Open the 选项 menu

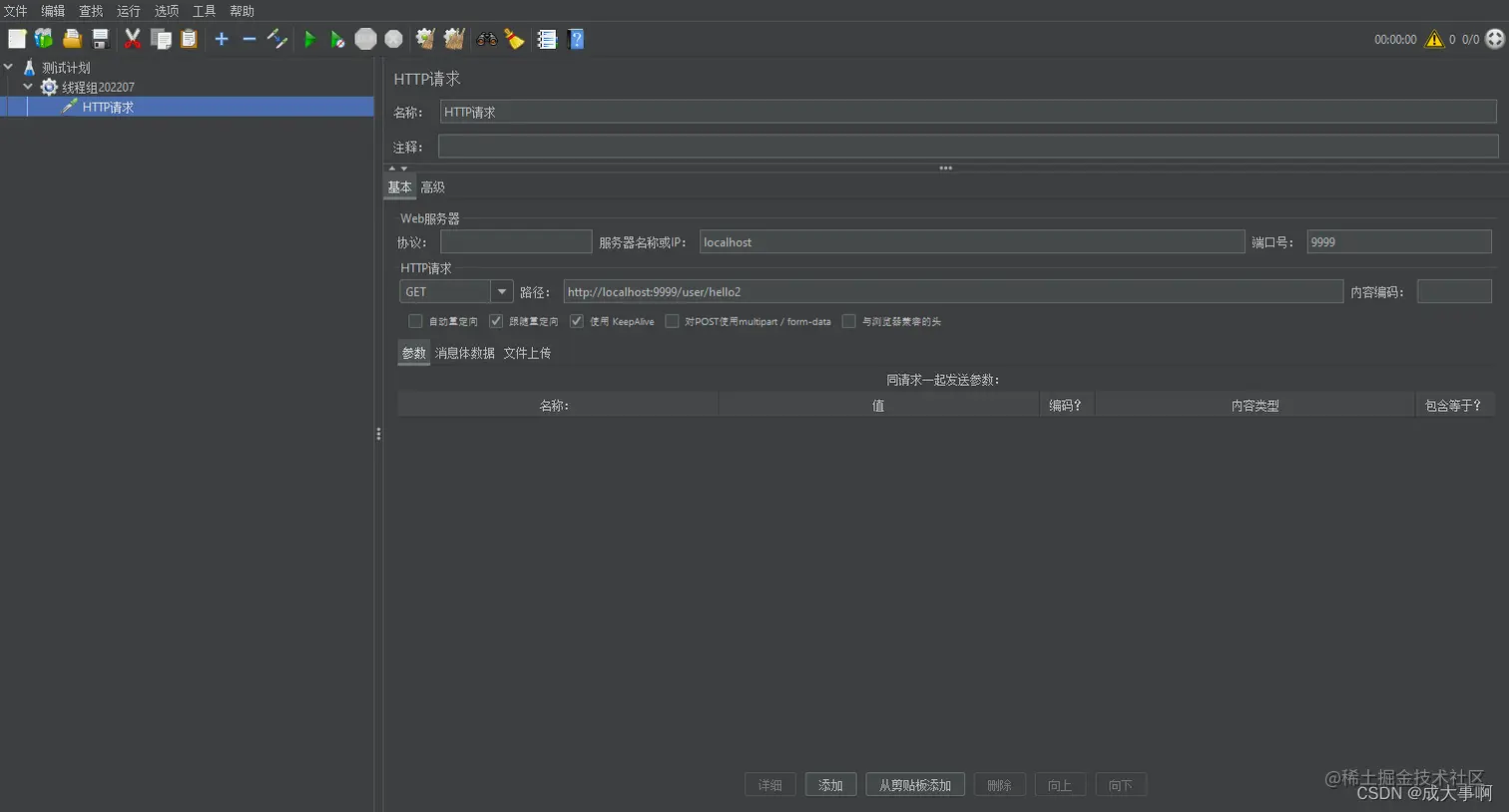point(167,11)
